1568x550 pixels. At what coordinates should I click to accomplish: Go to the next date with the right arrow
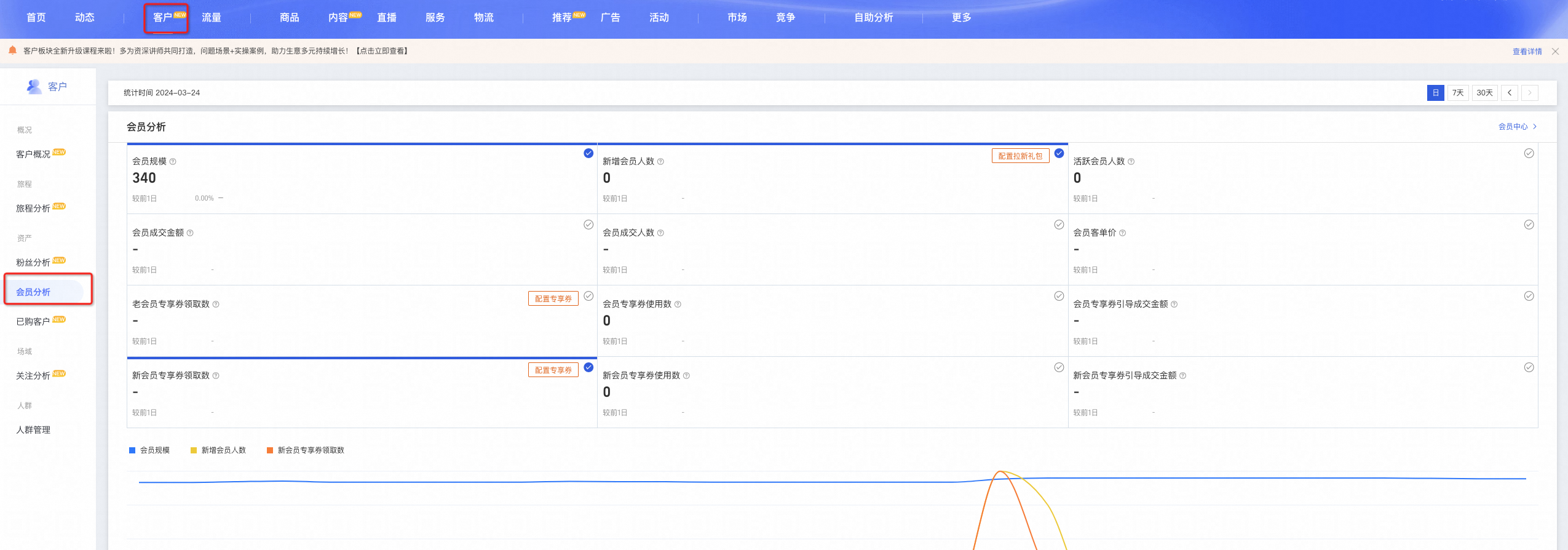(x=1530, y=93)
